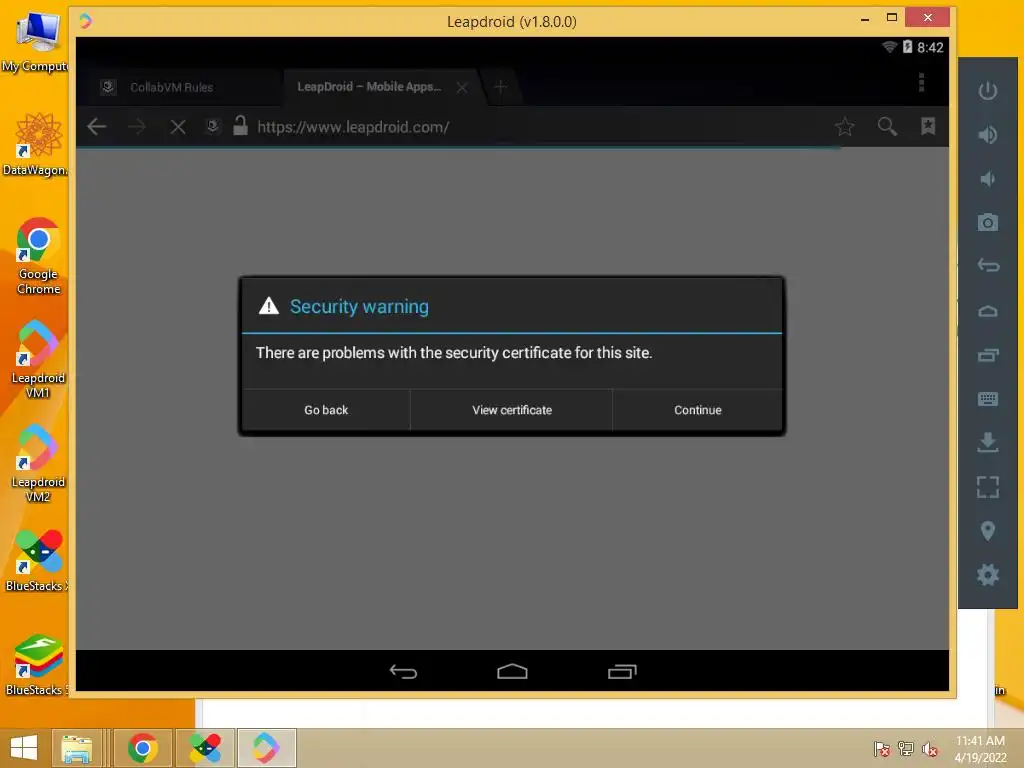
Task: Click View certificate button
Action: point(511,409)
